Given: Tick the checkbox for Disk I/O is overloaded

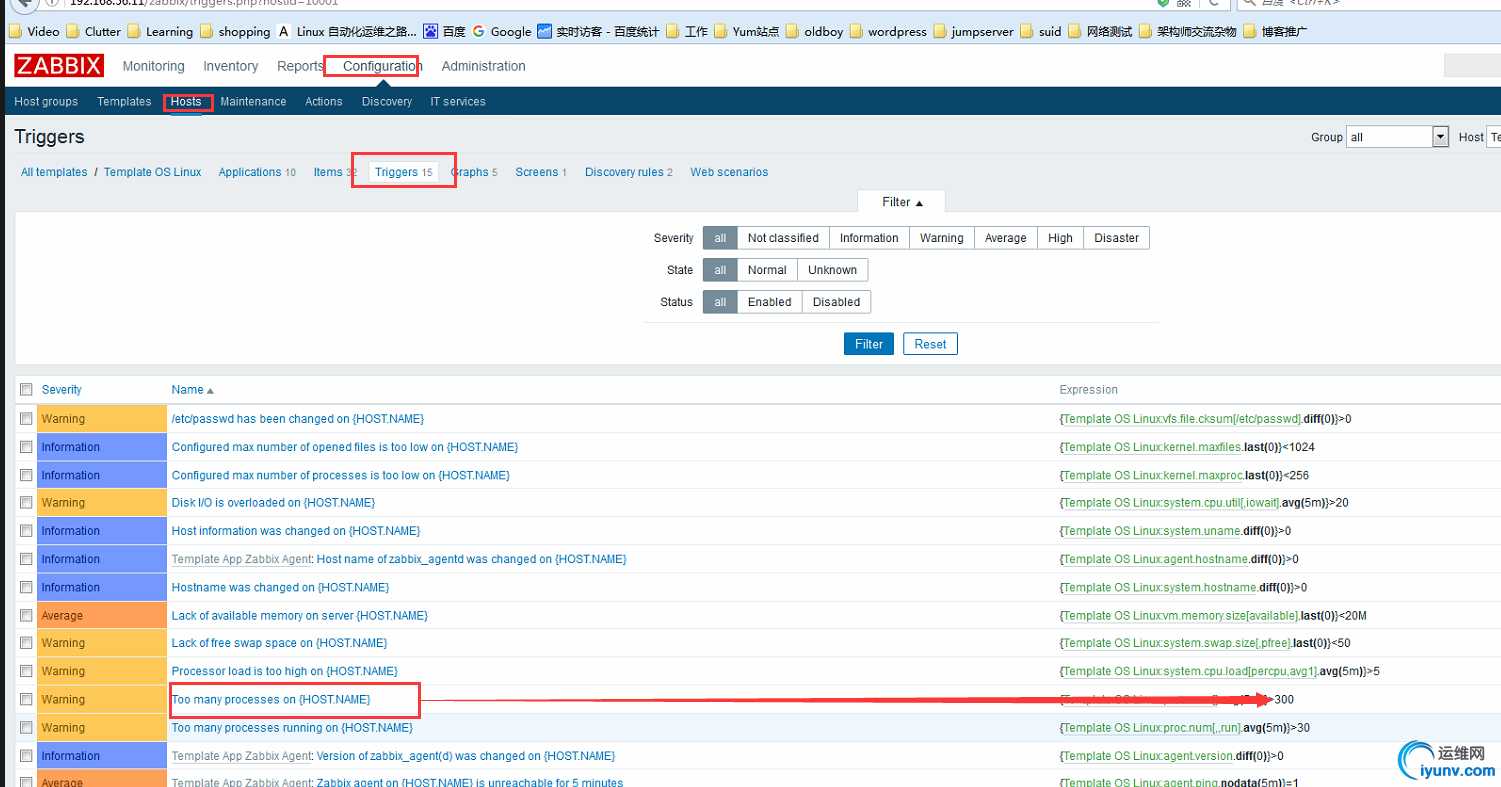Looking at the screenshot, I should (26, 503).
